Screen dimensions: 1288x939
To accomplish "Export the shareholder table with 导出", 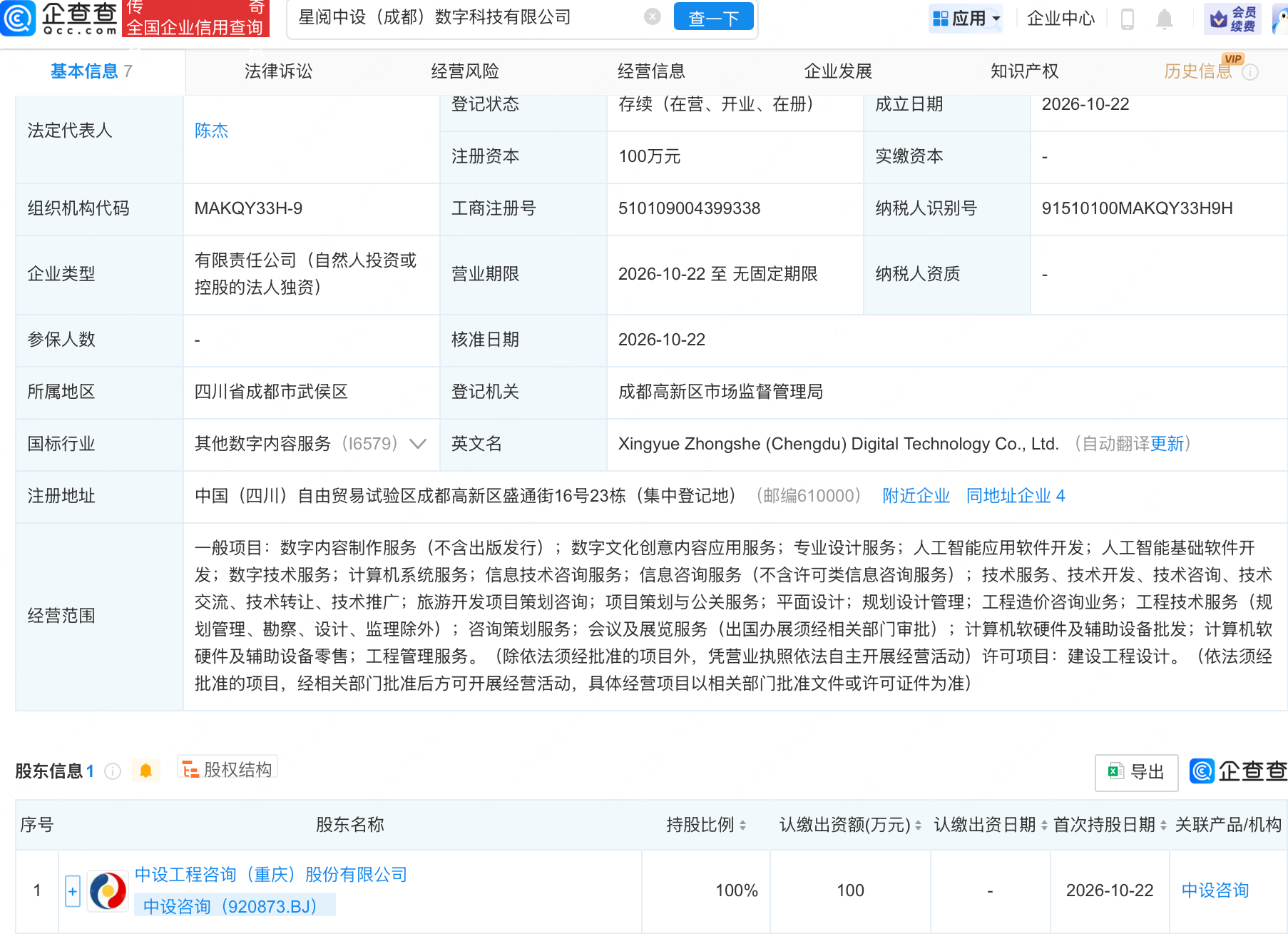I will [x=1137, y=772].
